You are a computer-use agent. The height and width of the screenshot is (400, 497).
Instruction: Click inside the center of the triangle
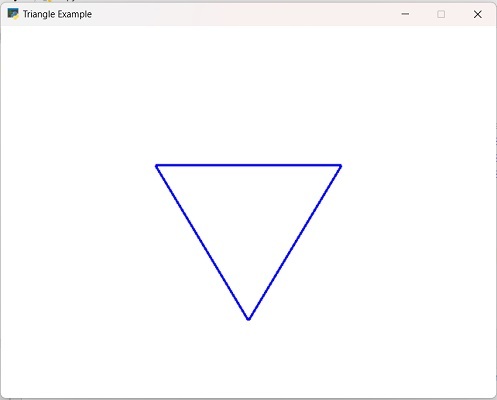coord(248,217)
